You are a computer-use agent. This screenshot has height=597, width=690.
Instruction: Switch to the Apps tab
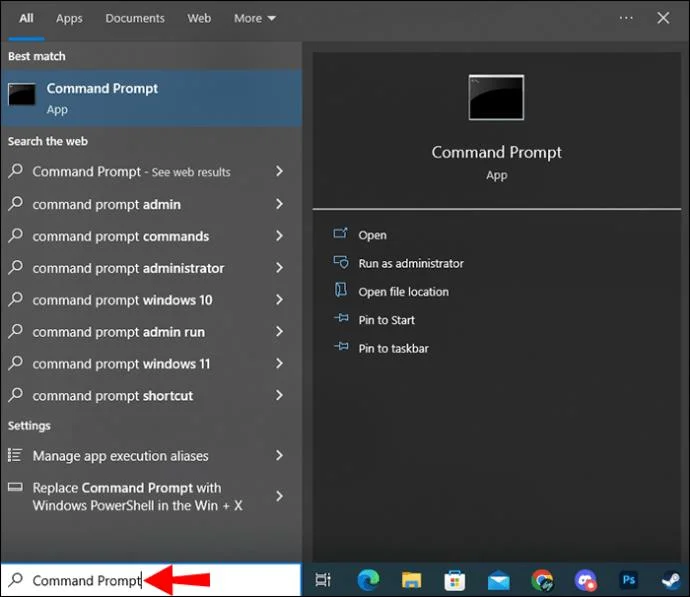tap(69, 18)
